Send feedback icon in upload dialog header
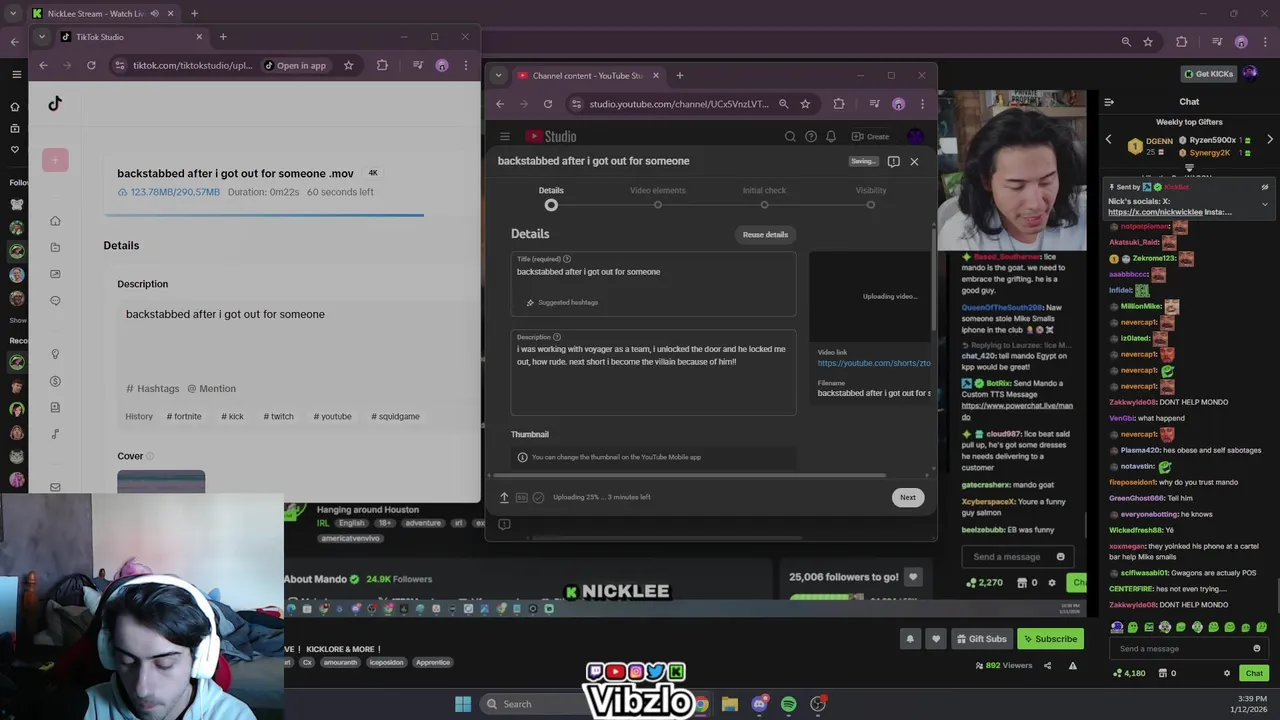This screenshot has width=1280, height=720. tap(893, 161)
